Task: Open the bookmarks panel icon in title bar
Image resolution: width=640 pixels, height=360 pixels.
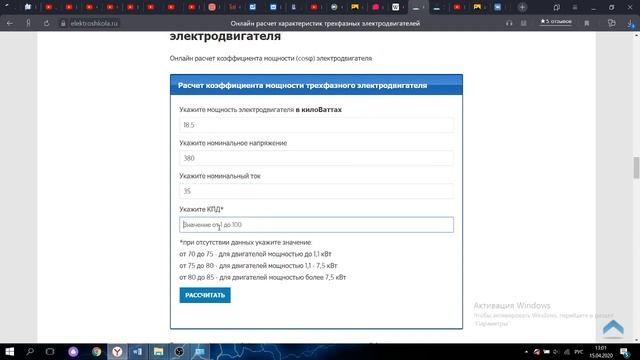Action: tap(556, 7)
